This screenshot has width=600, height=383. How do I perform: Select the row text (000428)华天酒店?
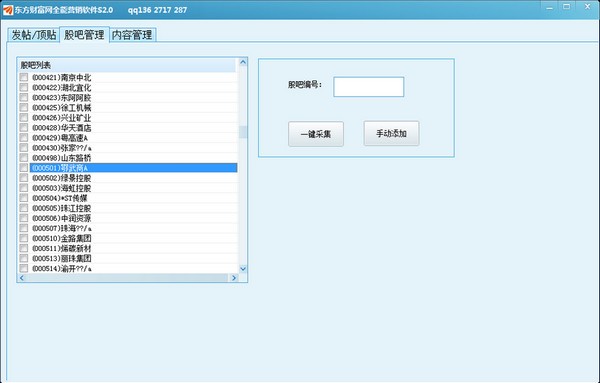[x=62, y=128]
